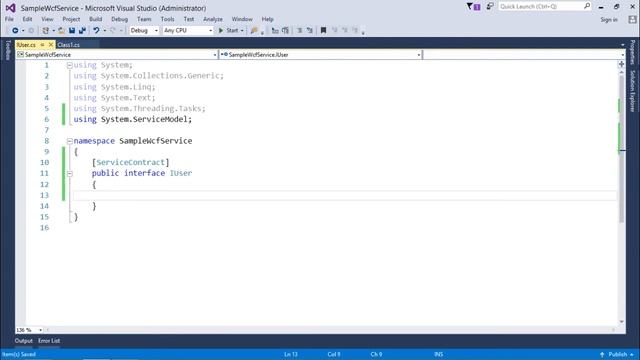Click the increase indent toolbar icon
The width and height of the screenshot is (640, 360).
point(309,31)
